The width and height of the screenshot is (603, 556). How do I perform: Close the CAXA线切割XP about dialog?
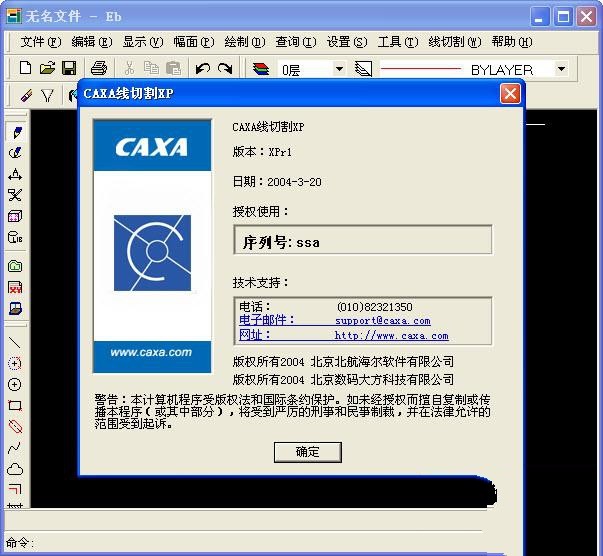pyautogui.click(x=510, y=93)
